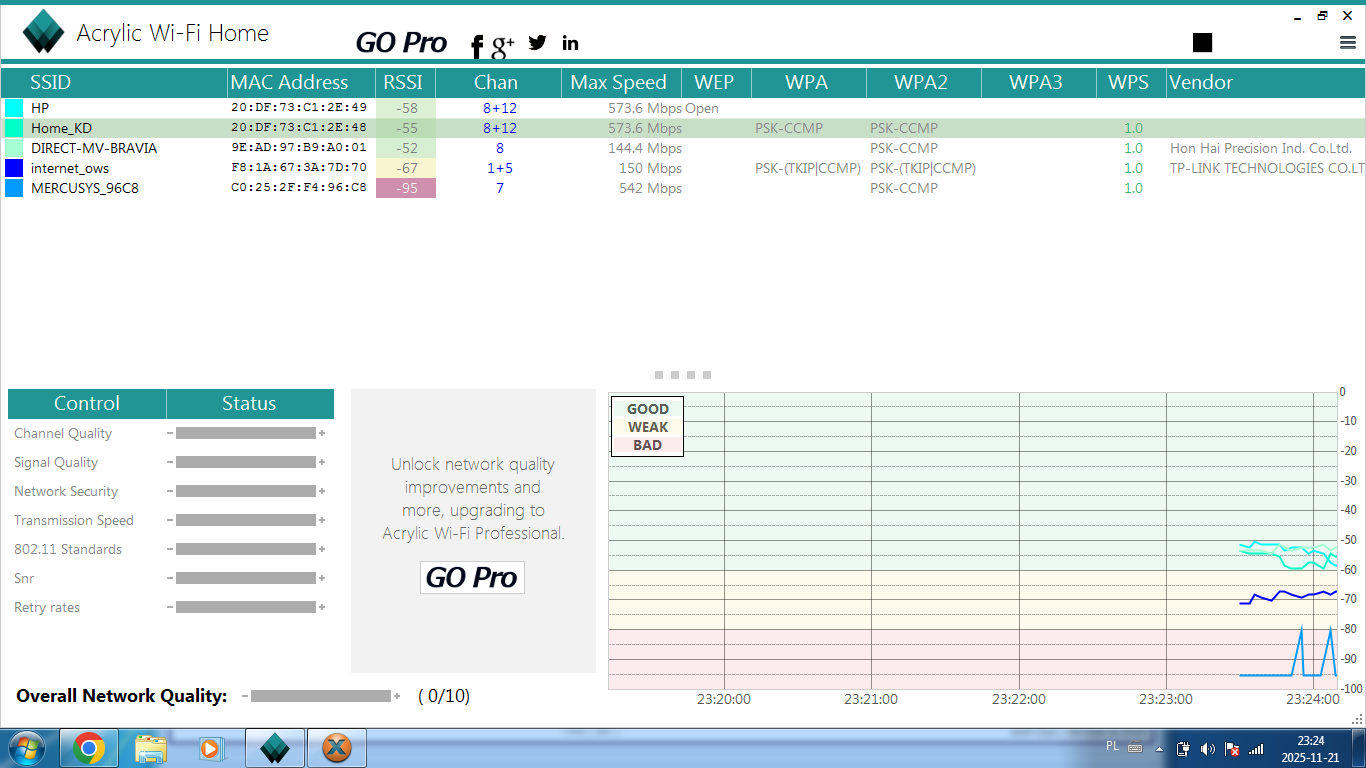Click MAC address 20:DF:73:C1:2E:49
This screenshot has height=768, width=1366.
click(299, 108)
